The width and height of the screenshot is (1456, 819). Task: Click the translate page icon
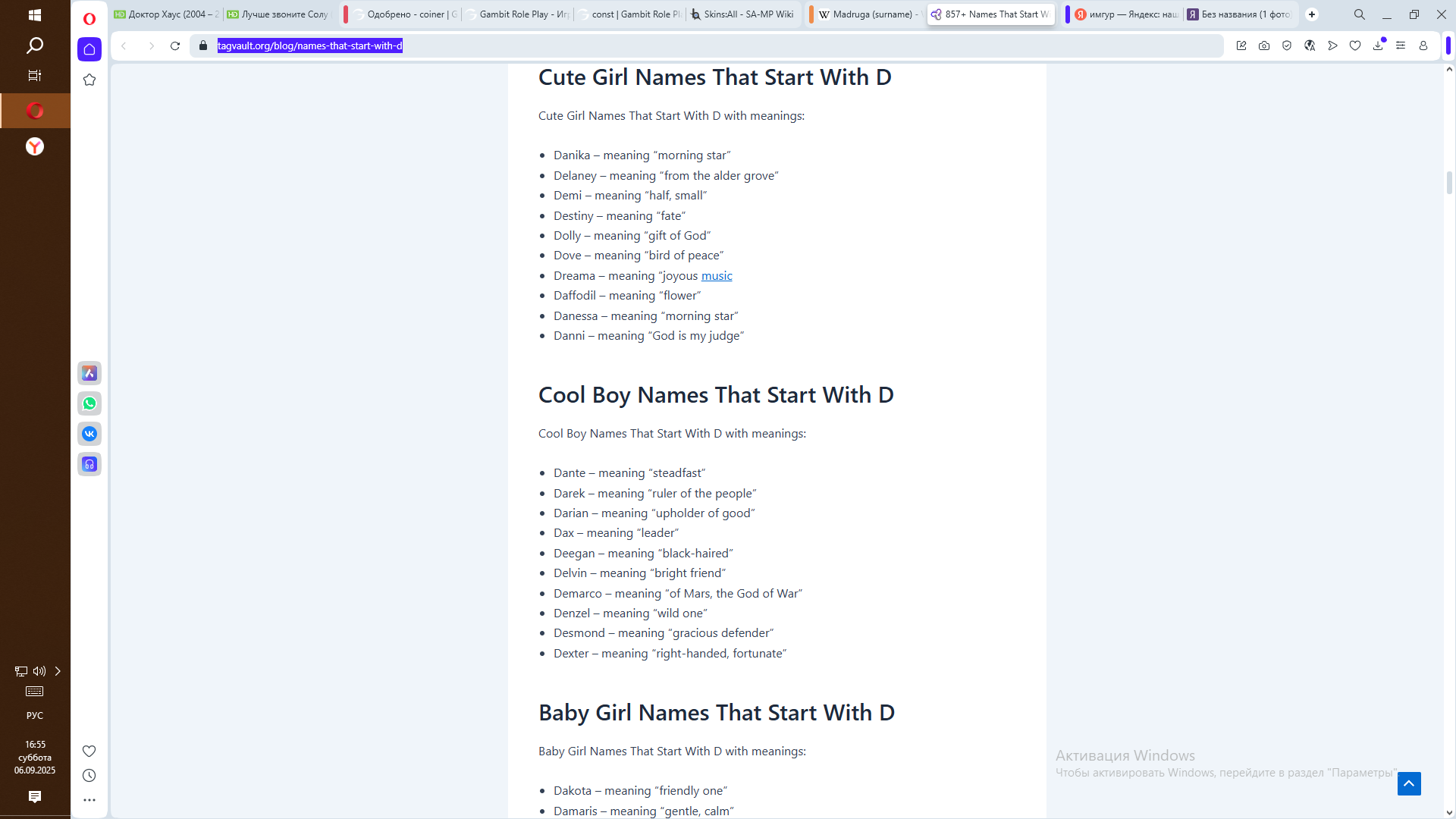pyautogui.click(x=1310, y=45)
